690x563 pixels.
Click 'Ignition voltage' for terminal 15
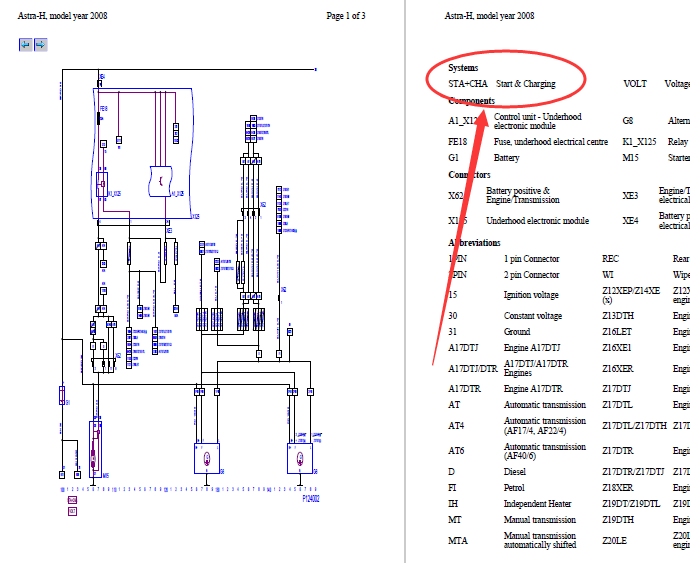point(531,295)
